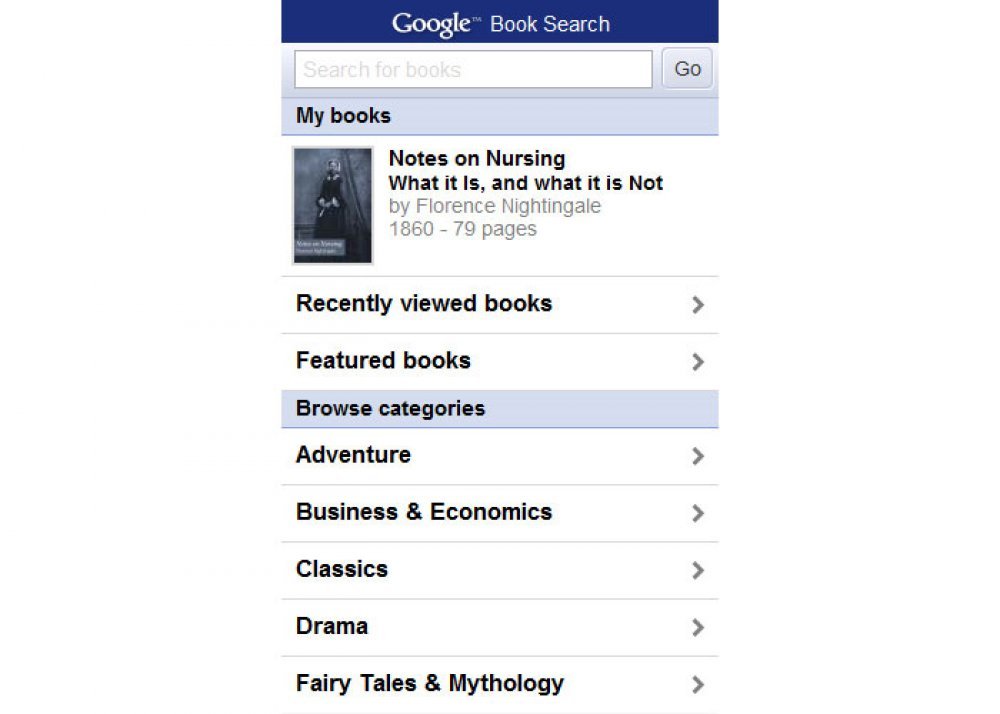
Task: Open the Notes on Nursing cover thumbnail
Action: click(332, 205)
